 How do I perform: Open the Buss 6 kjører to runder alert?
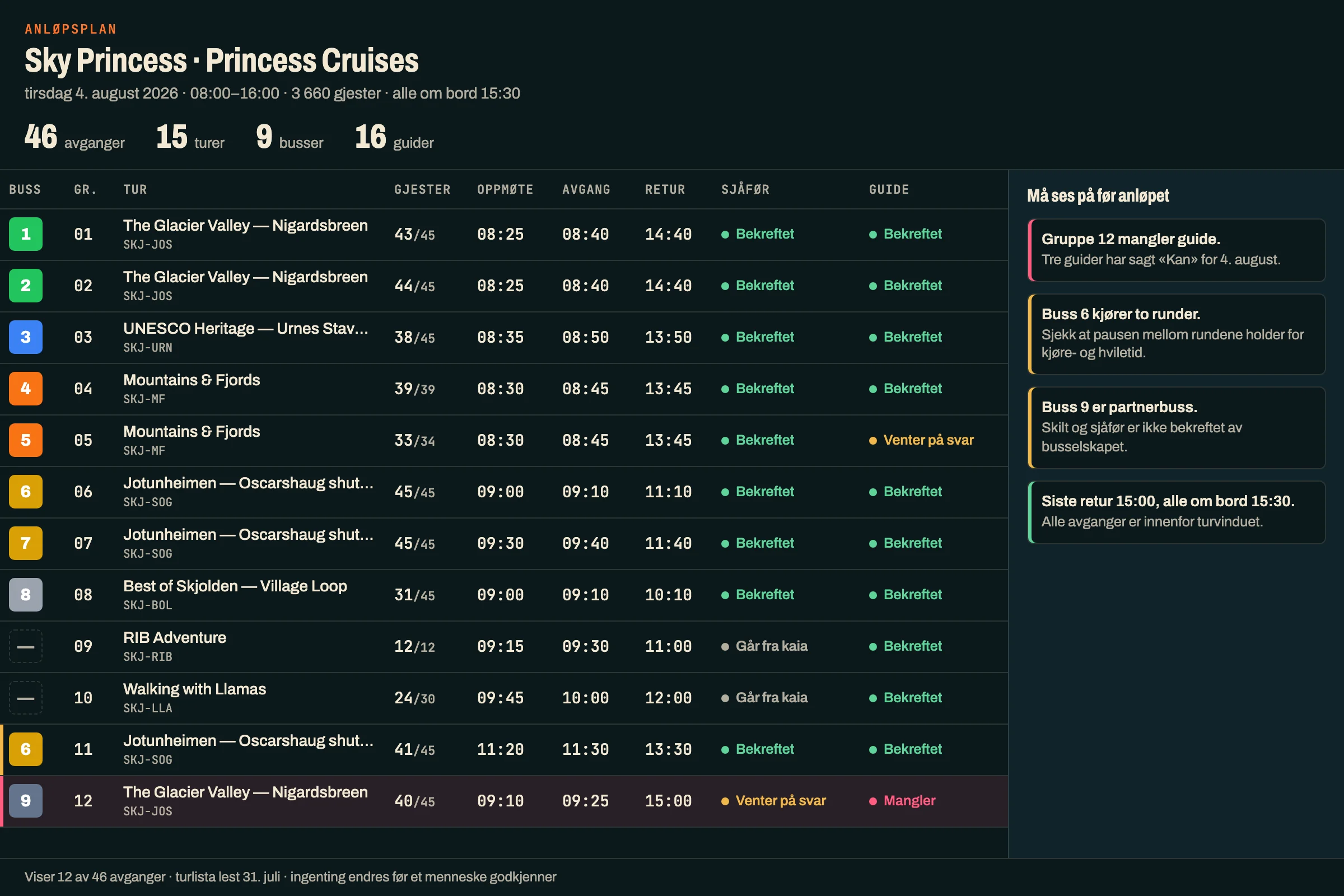(1177, 334)
